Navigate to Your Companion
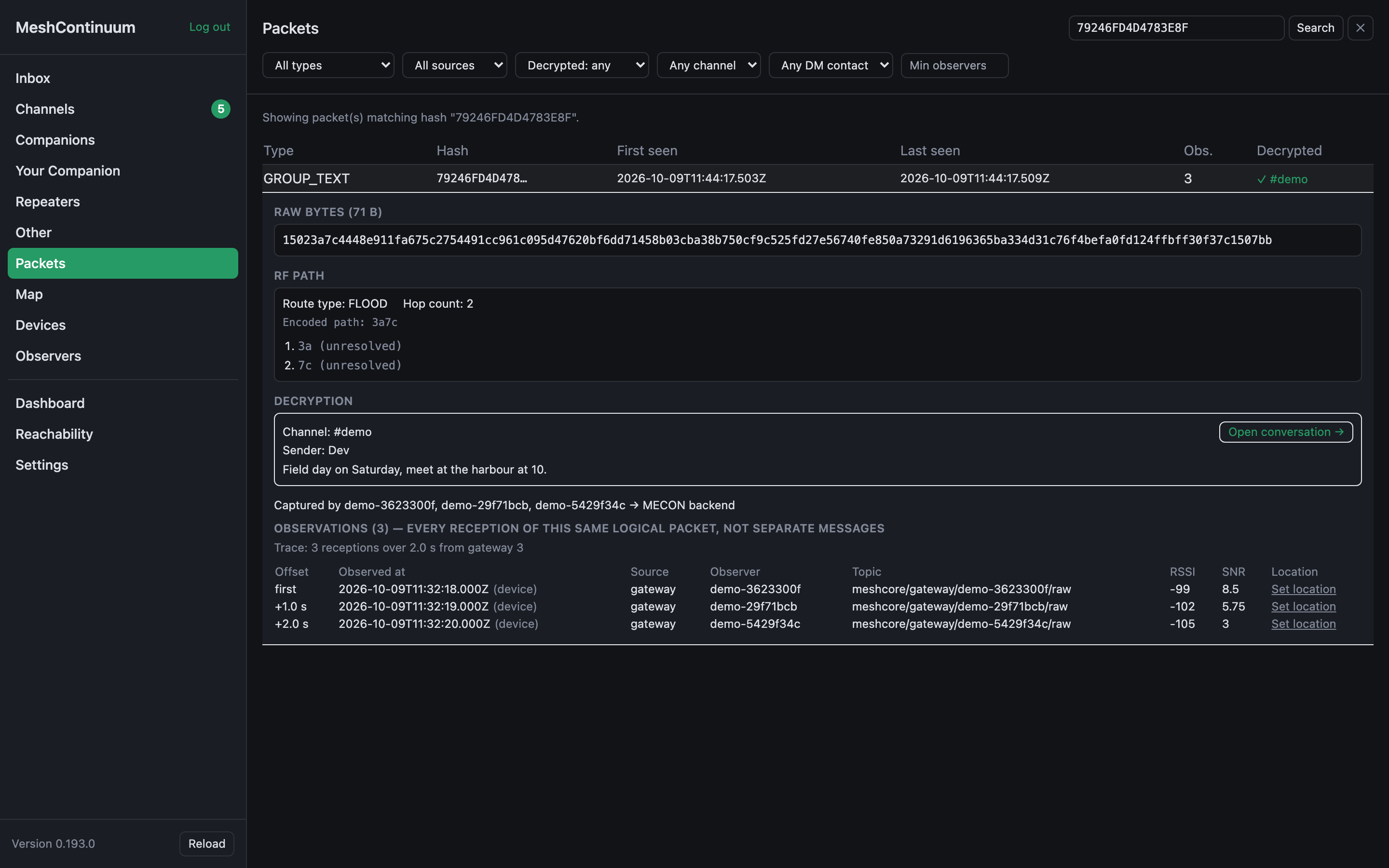1389x868 pixels. coord(123,171)
